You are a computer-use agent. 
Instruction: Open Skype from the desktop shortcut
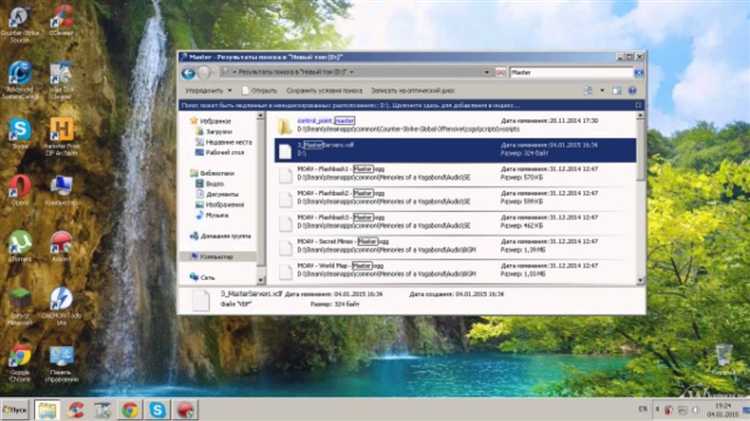click(19, 129)
